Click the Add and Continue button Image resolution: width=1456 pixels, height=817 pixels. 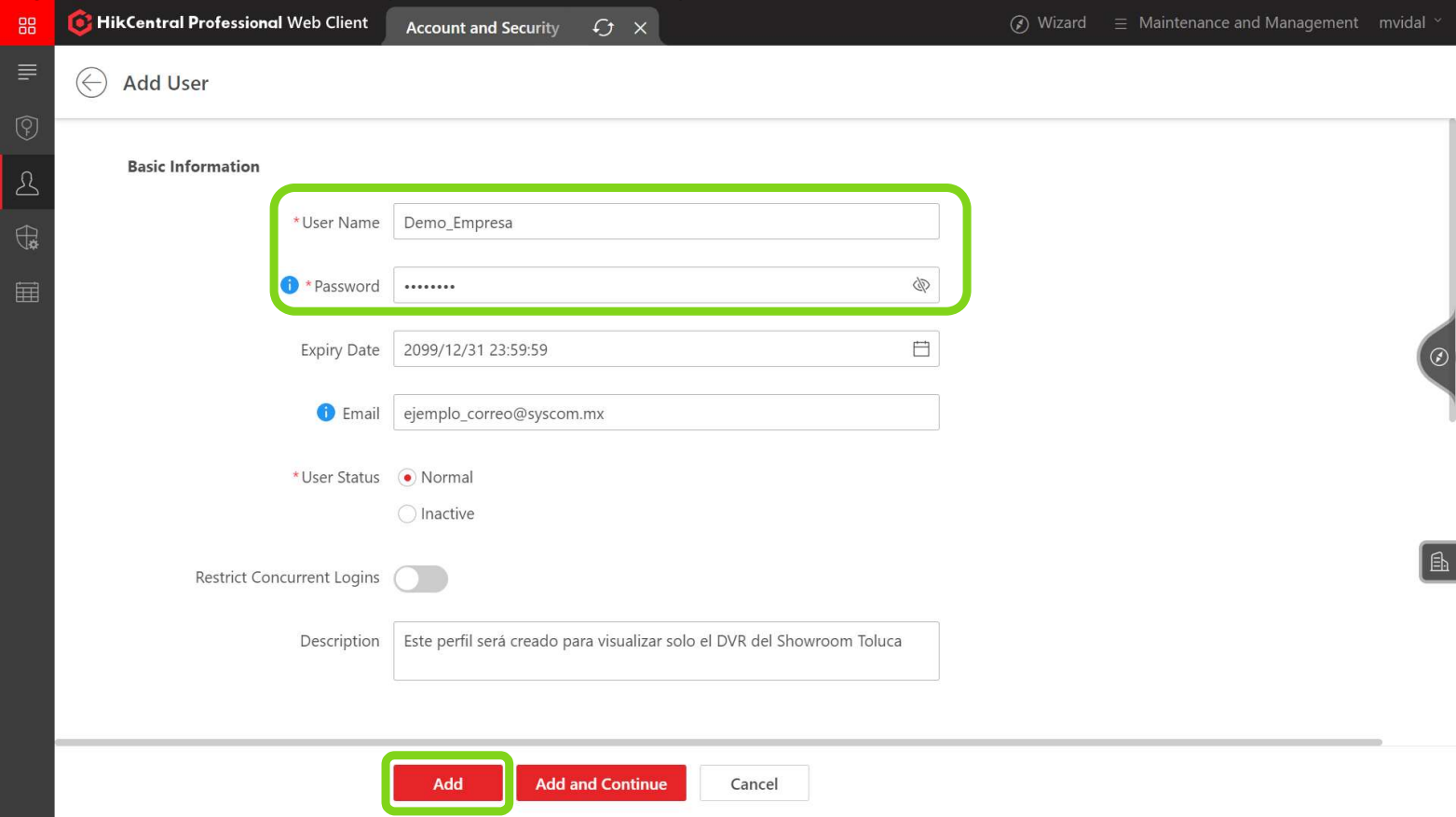coord(601,783)
